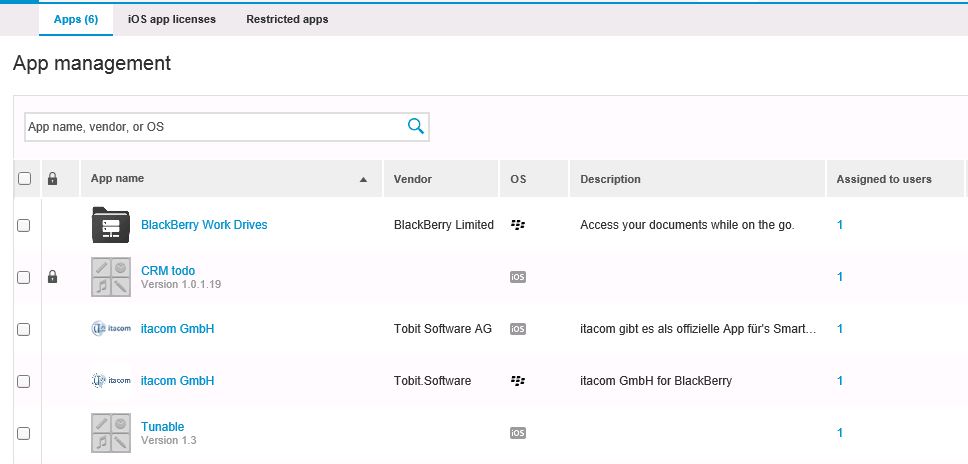Click the Tobit.Software vendor cell
968x464 pixels.
(x=432, y=381)
